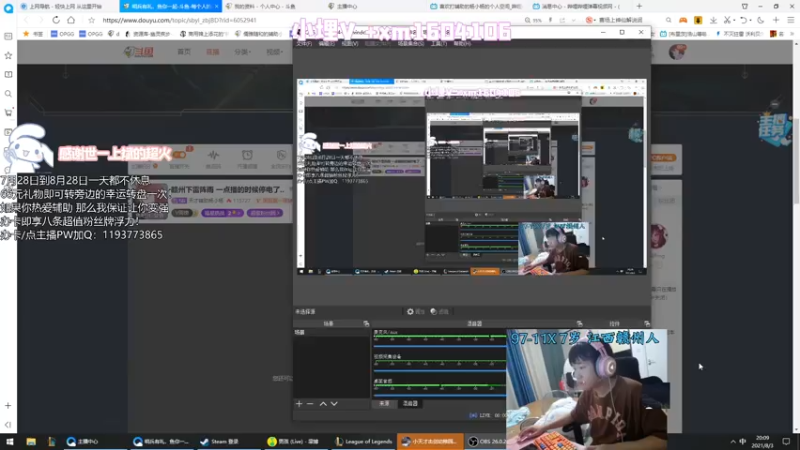Add a scene with the plus icon
Image resolution: width=800 pixels, height=450 pixels.
pos(299,404)
